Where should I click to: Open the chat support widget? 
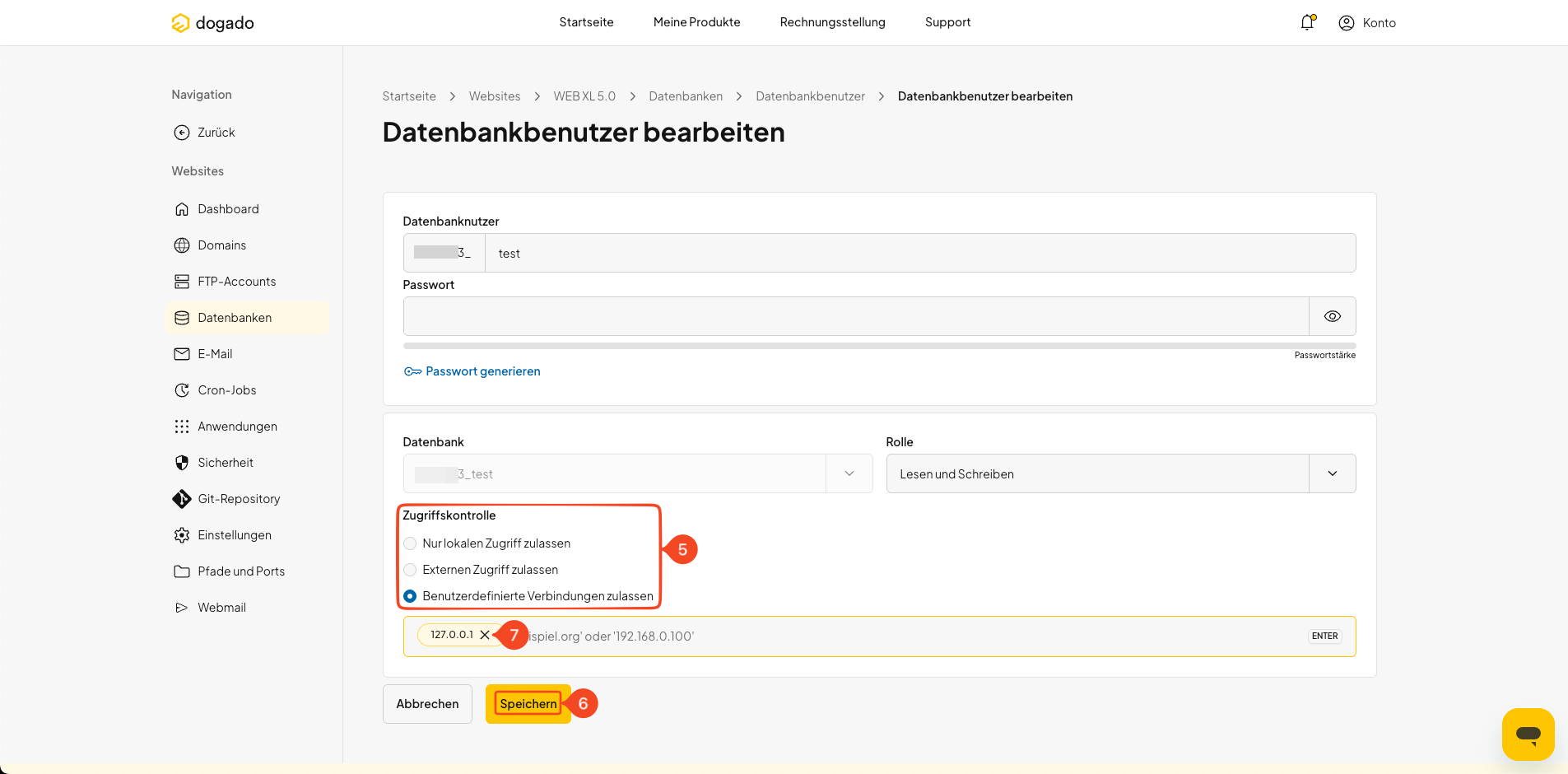(1528, 734)
